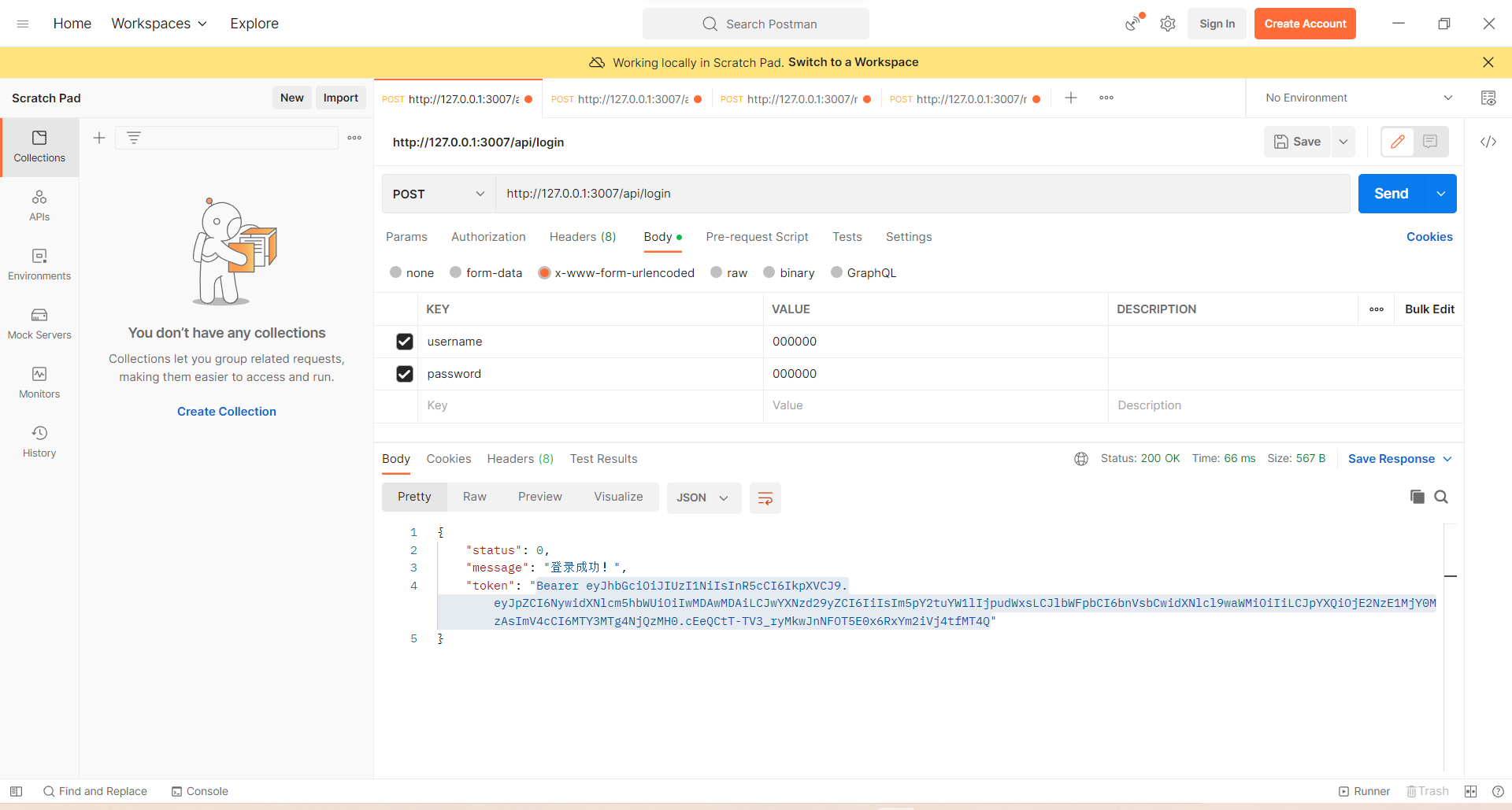This screenshot has width=1512, height=810.
Task: Copy the response body
Action: click(x=1417, y=497)
